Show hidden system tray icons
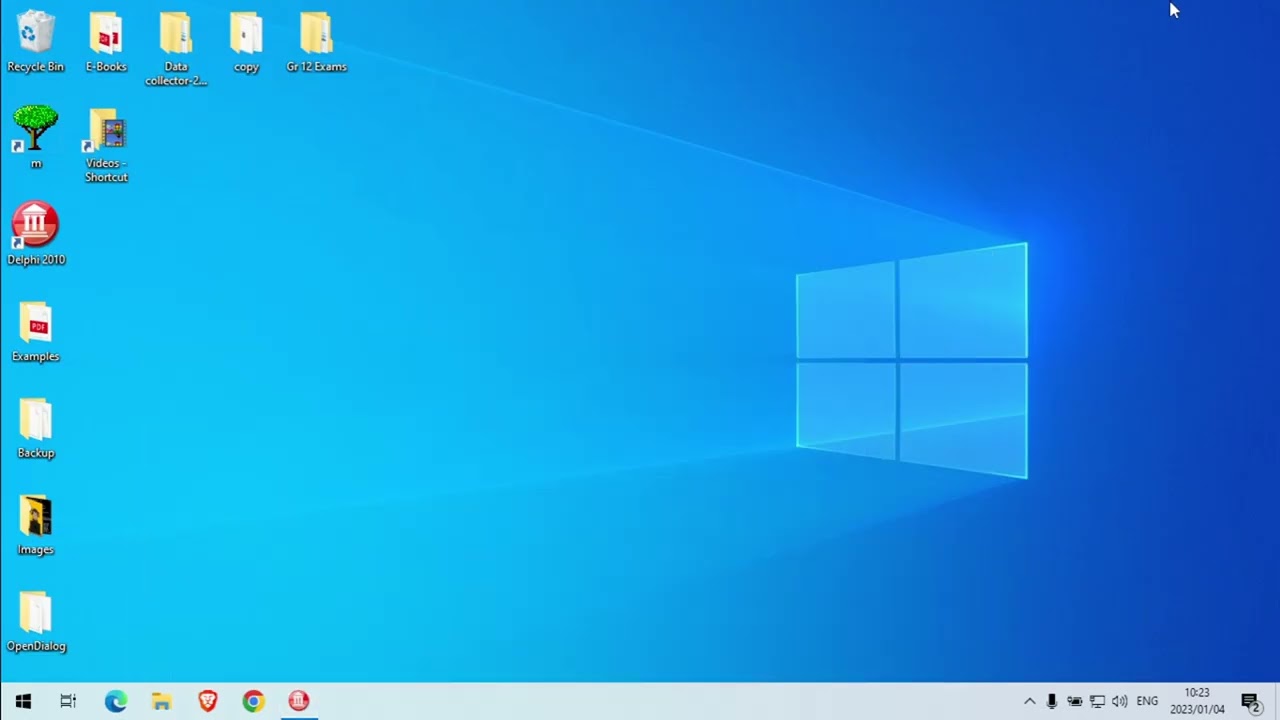Image resolution: width=1280 pixels, height=720 pixels. click(x=1029, y=701)
